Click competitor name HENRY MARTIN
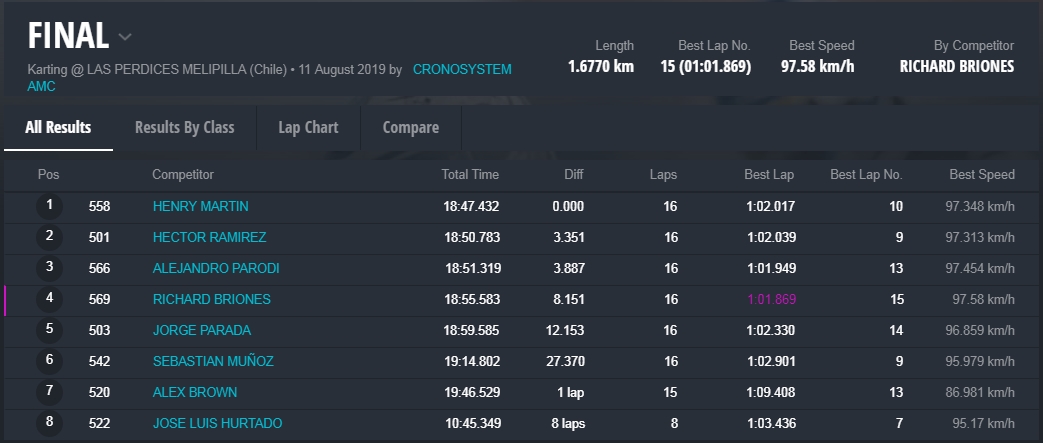The width and height of the screenshot is (1043, 443). pos(200,207)
